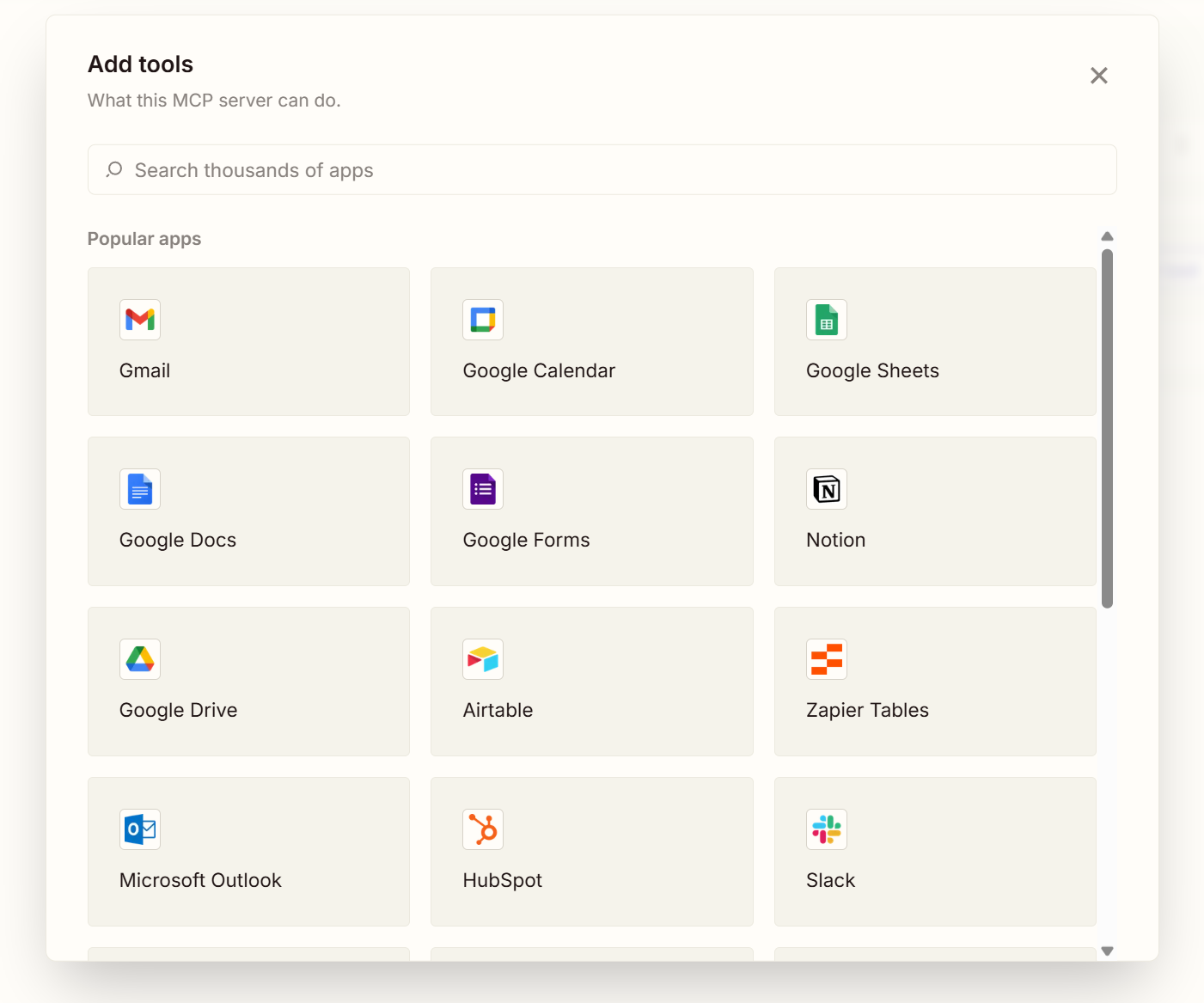Click the scrollbar up arrow
This screenshot has height=1003, width=1204.
[1107, 236]
